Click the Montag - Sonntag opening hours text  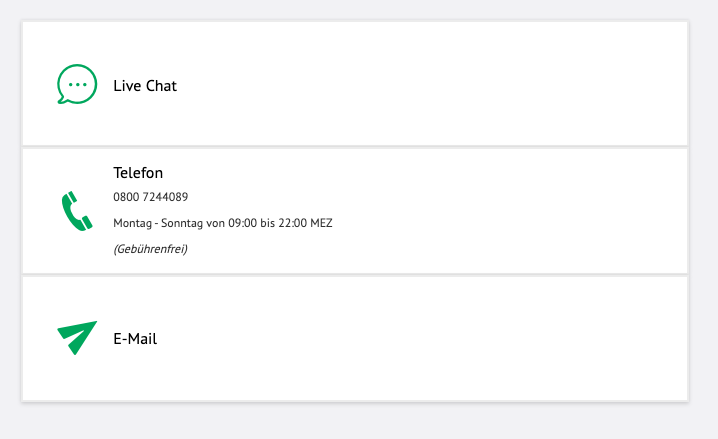pyautogui.click(x=223, y=223)
